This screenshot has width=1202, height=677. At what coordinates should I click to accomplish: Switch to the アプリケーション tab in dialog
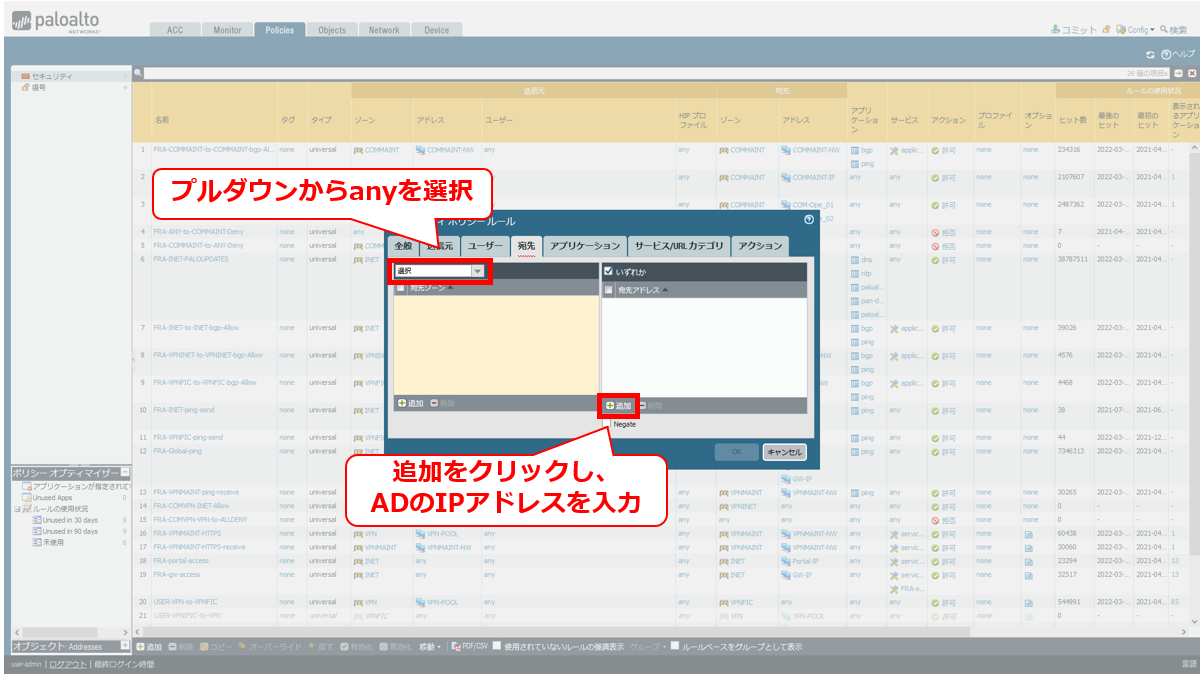pos(585,245)
